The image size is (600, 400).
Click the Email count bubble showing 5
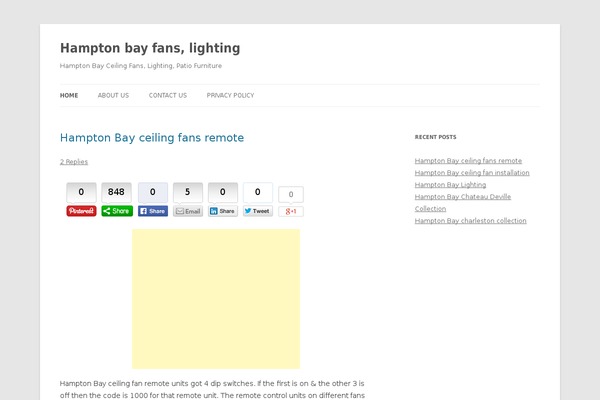pyautogui.click(x=188, y=192)
